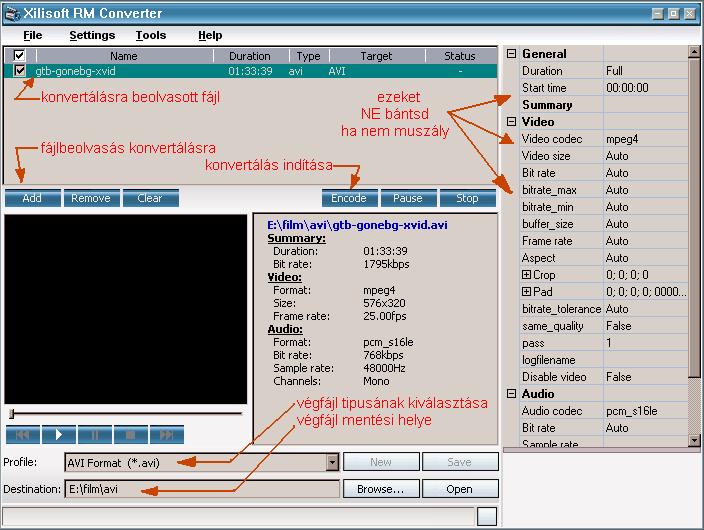
Task: Open the Settings menu
Action: 92,35
